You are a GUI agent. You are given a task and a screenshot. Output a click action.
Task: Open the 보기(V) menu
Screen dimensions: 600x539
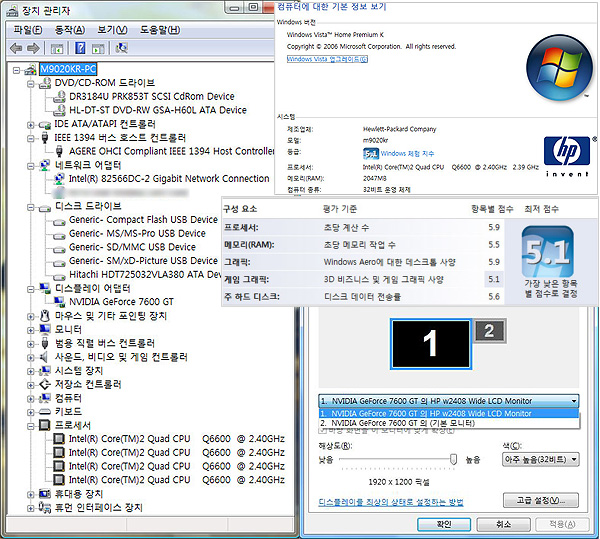point(112,30)
